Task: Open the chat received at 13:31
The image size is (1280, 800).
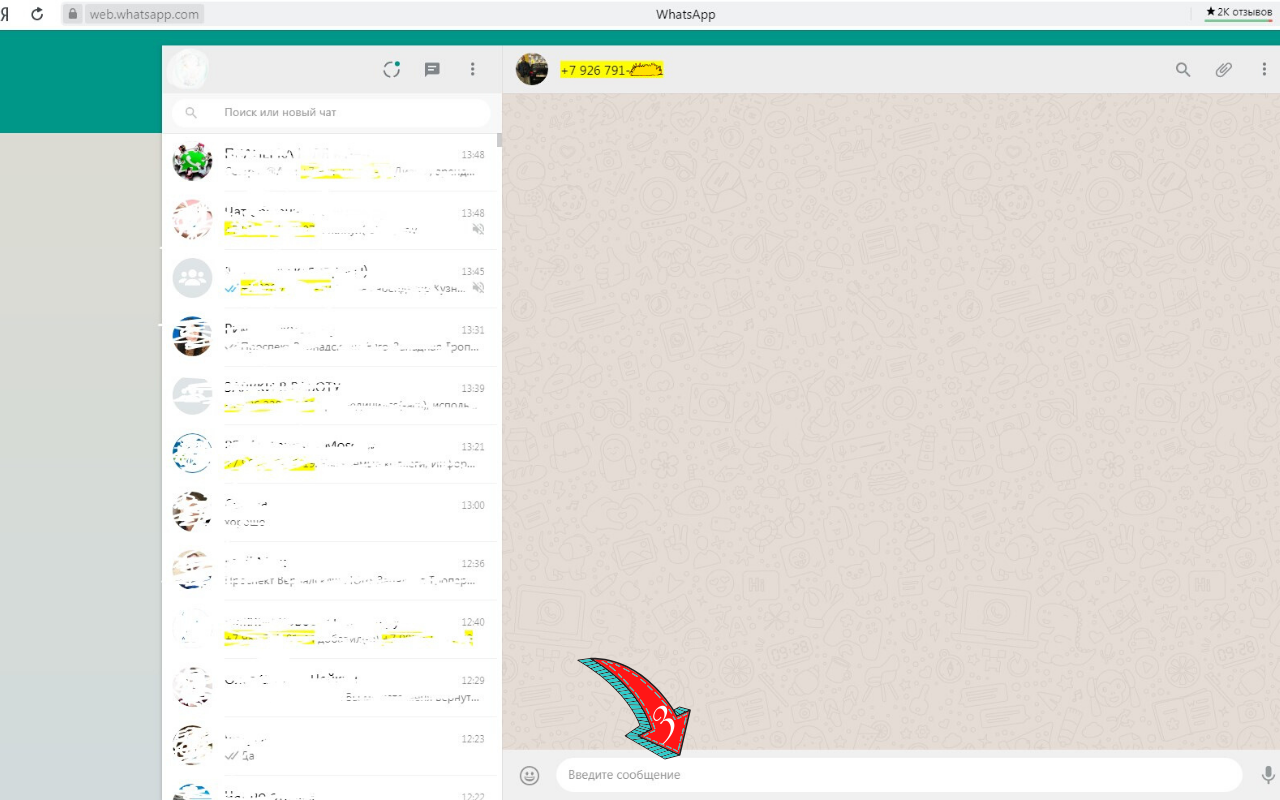Action: tap(331, 337)
